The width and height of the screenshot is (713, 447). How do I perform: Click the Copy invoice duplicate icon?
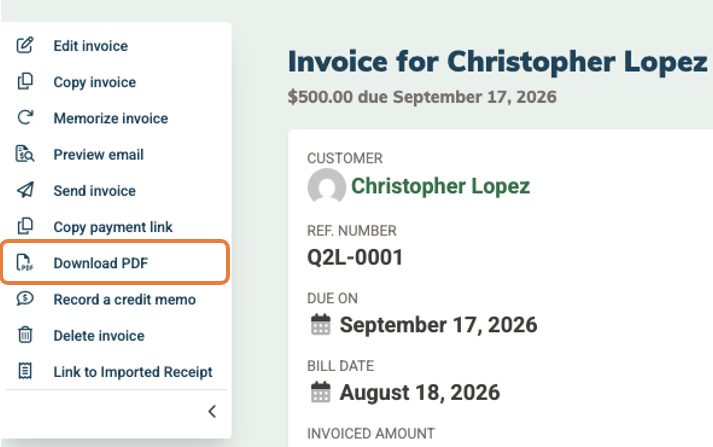point(25,81)
